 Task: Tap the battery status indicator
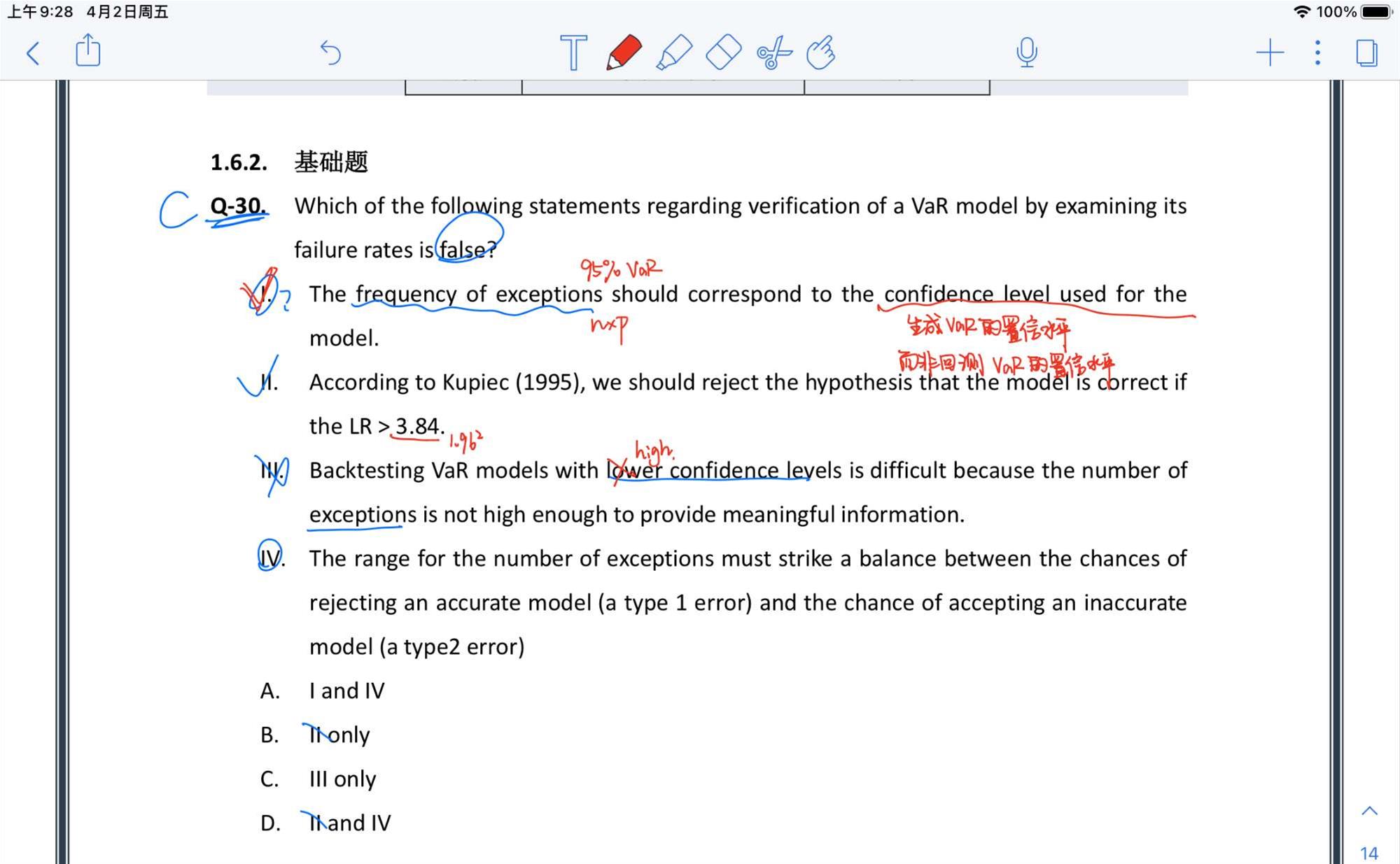(x=1377, y=12)
